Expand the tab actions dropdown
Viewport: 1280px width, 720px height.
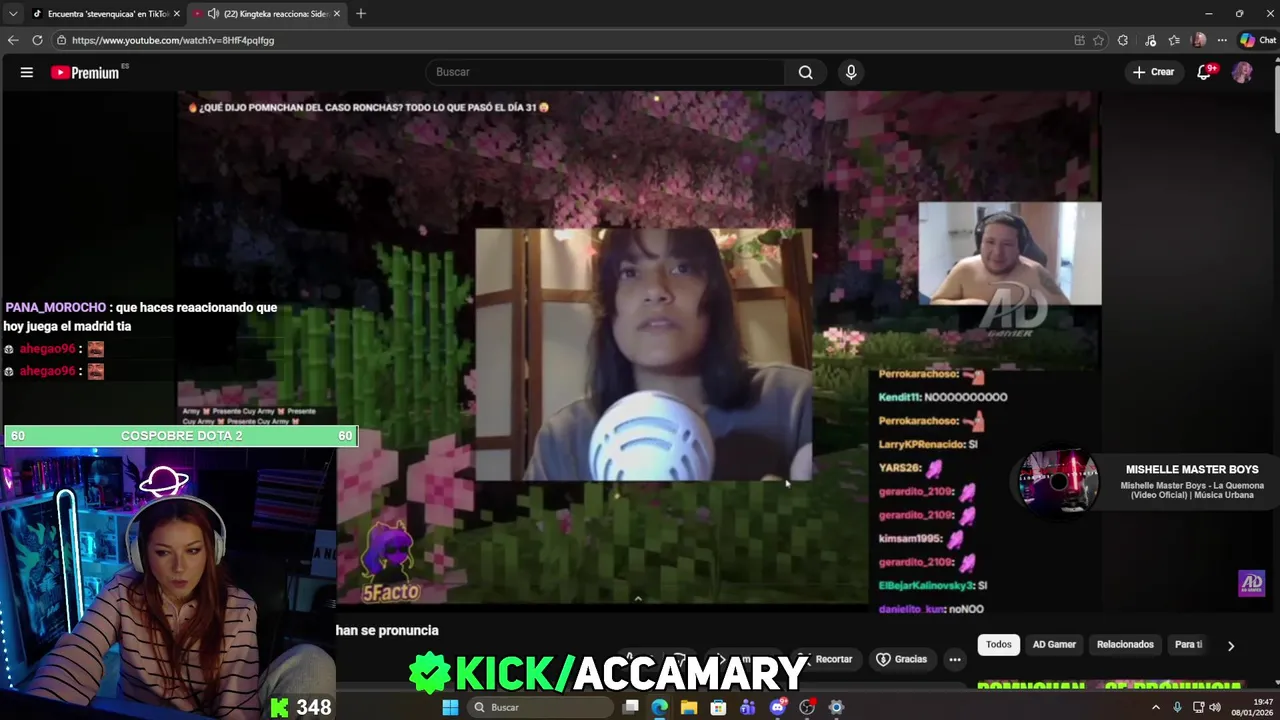coord(12,14)
